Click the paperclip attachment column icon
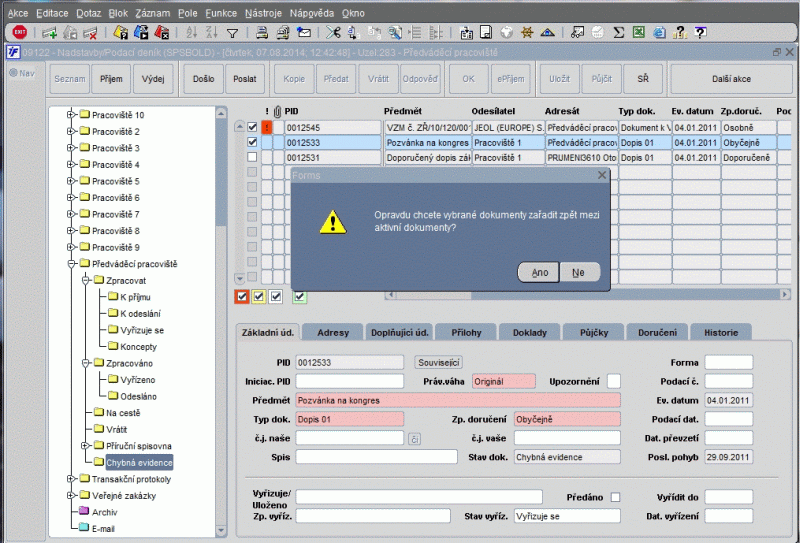The height and width of the screenshot is (543, 800). point(277,111)
